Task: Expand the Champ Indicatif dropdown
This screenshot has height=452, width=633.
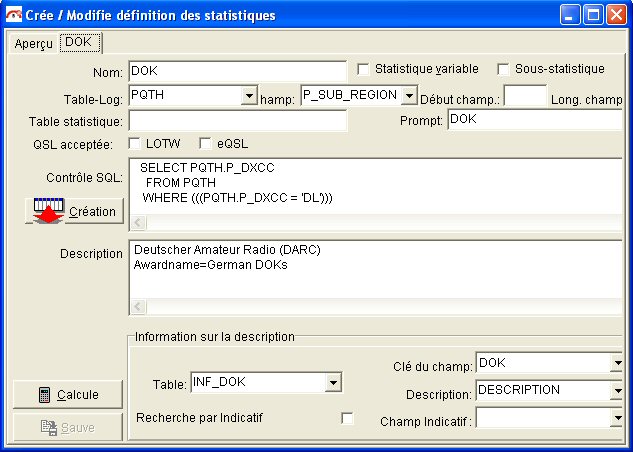Action: [617, 419]
